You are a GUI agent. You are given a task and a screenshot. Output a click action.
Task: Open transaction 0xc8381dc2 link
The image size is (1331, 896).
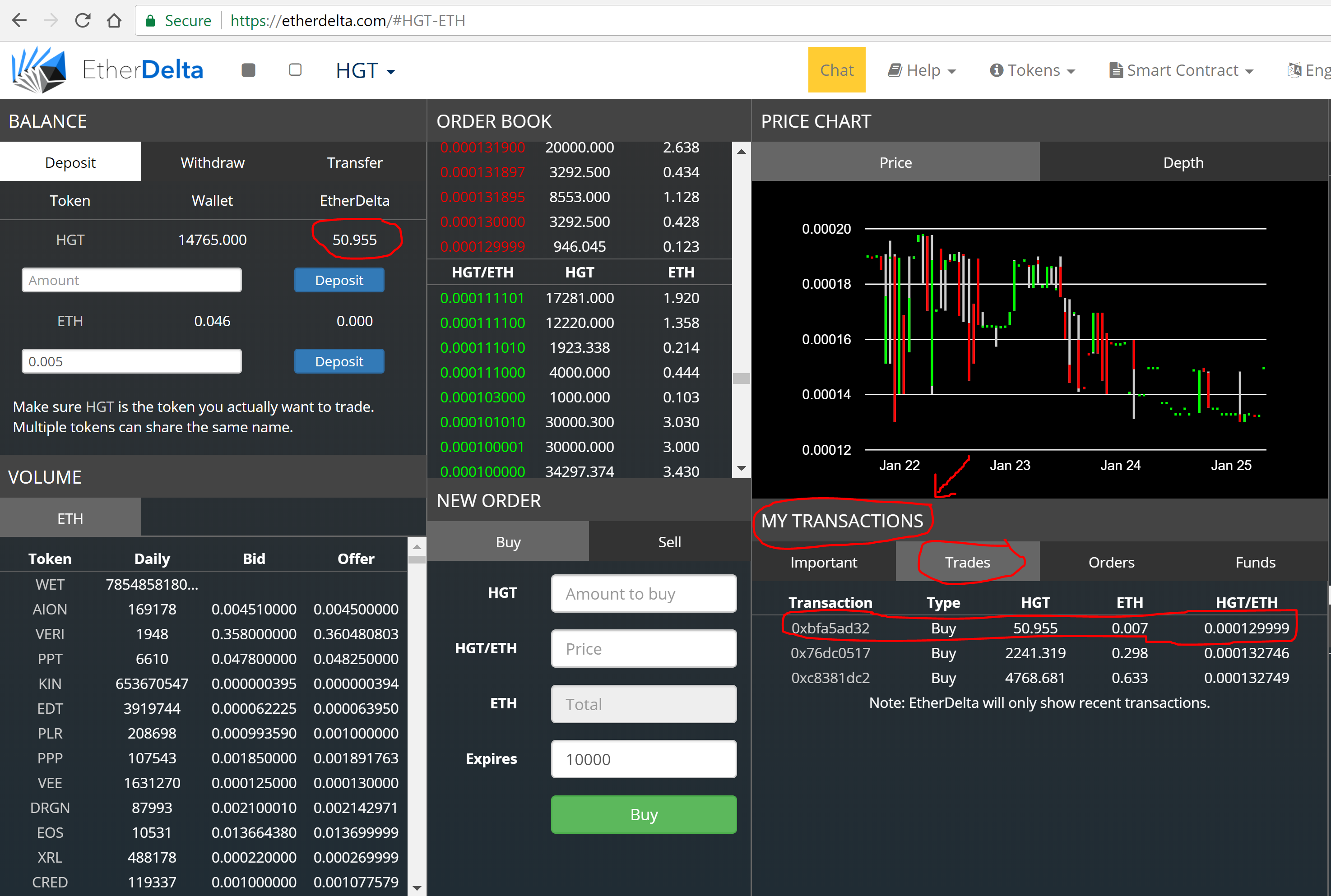(x=830, y=678)
